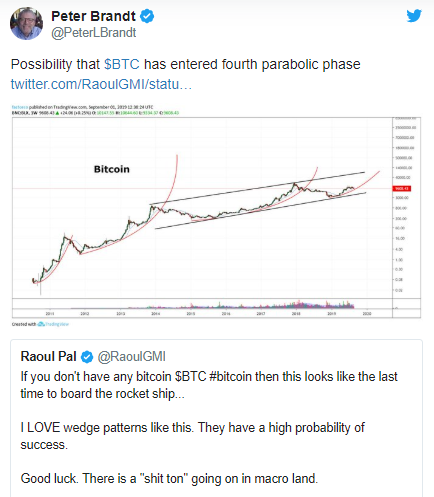
Task: Click the Raoul Pal name in quoted tweet
Action: pos(49,357)
